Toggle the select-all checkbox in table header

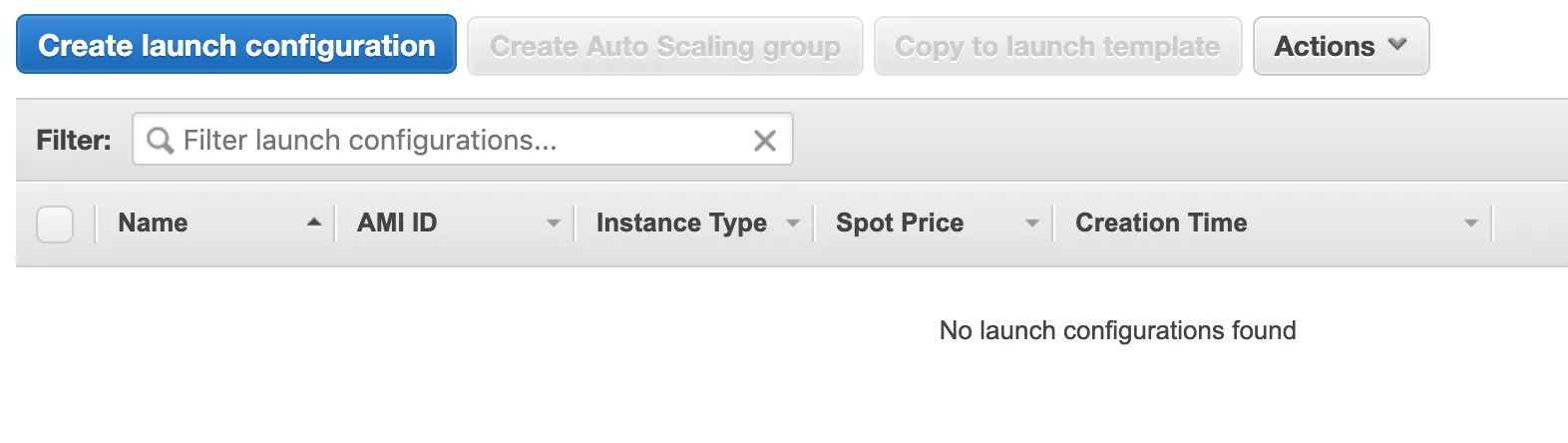coord(55,223)
